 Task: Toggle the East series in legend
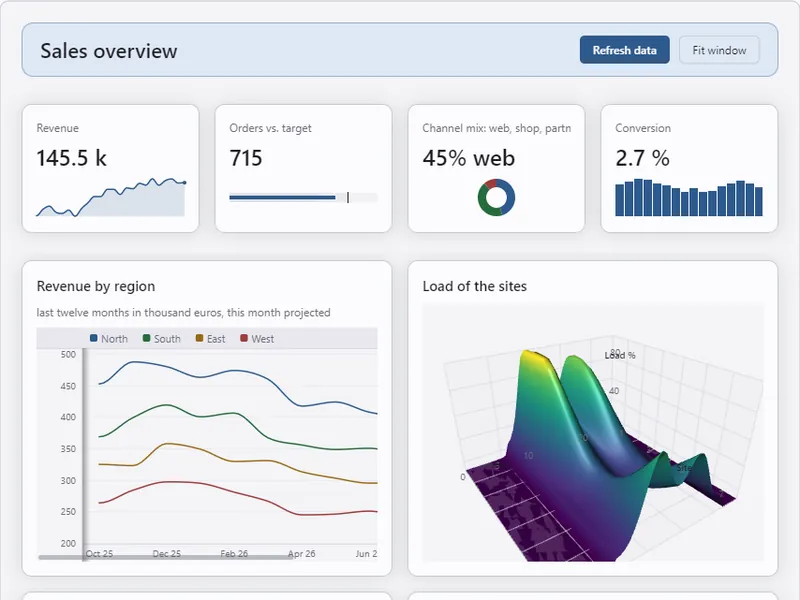pos(211,339)
